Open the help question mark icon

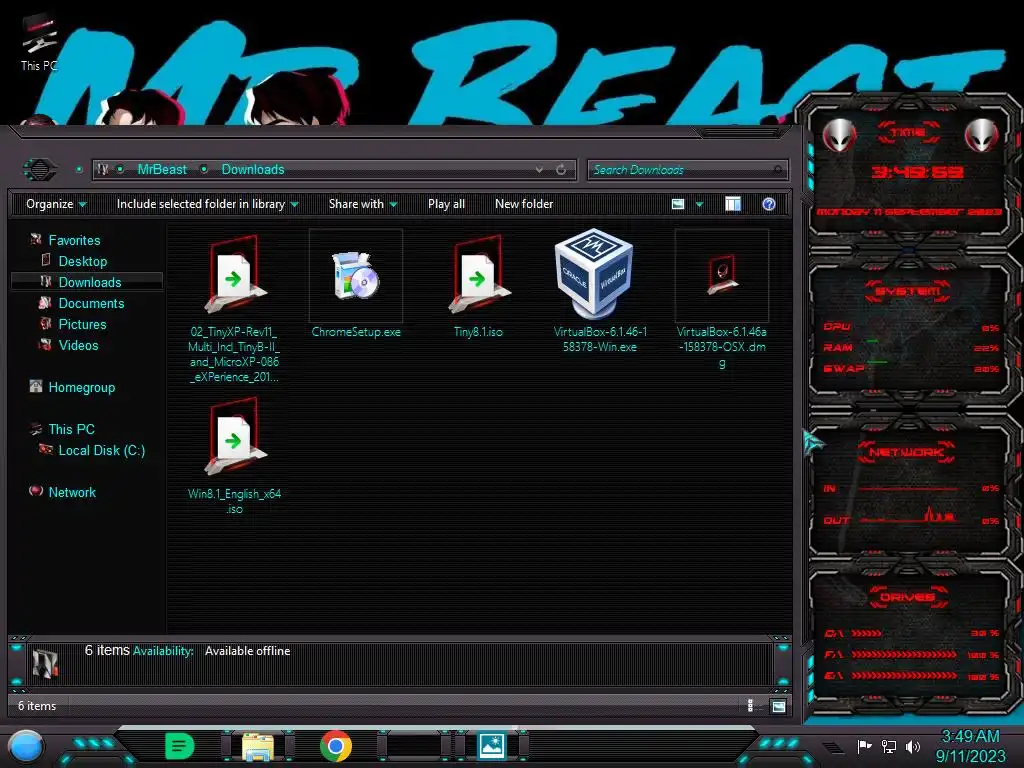(x=769, y=204)
